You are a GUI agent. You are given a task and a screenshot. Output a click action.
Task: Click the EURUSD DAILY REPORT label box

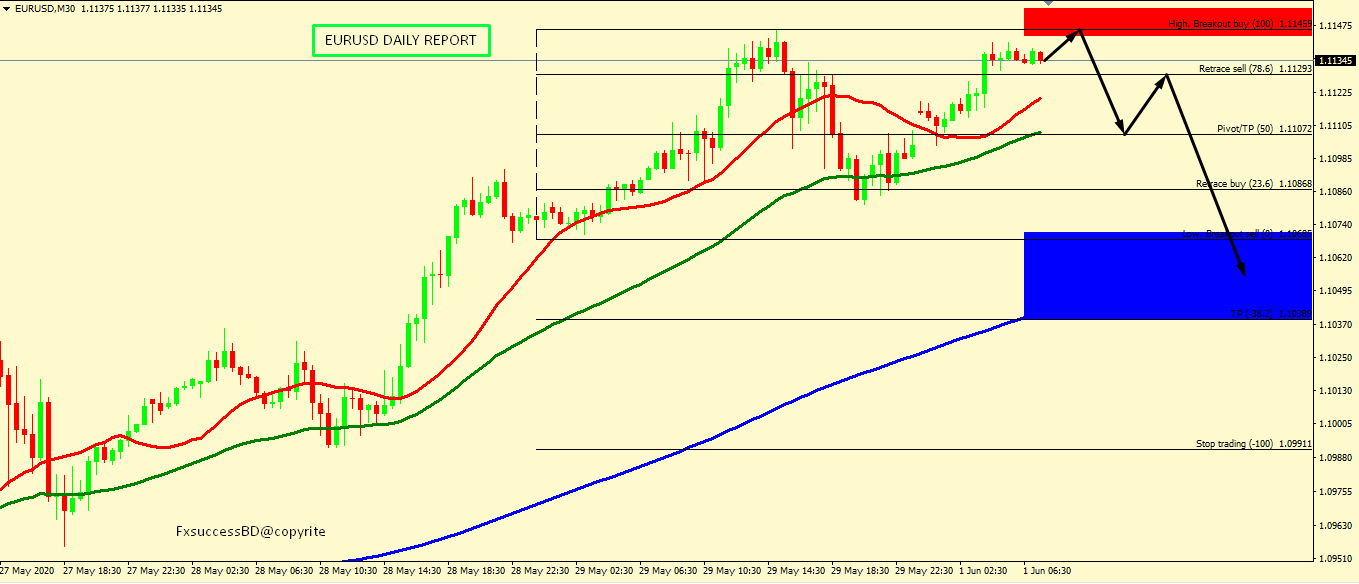[401, 40]
